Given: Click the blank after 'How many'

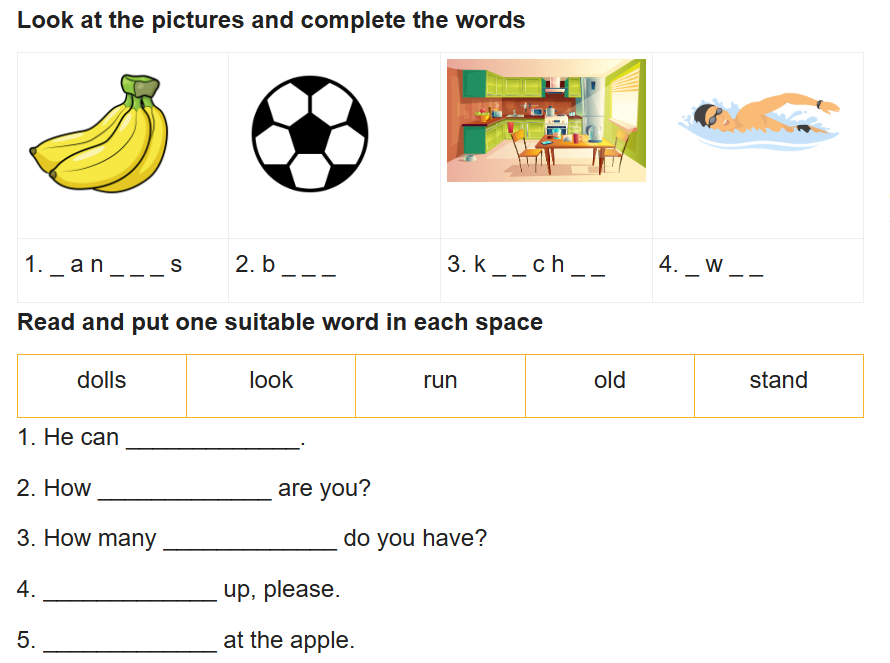Looking at the screenshot, I should [250, 540].
